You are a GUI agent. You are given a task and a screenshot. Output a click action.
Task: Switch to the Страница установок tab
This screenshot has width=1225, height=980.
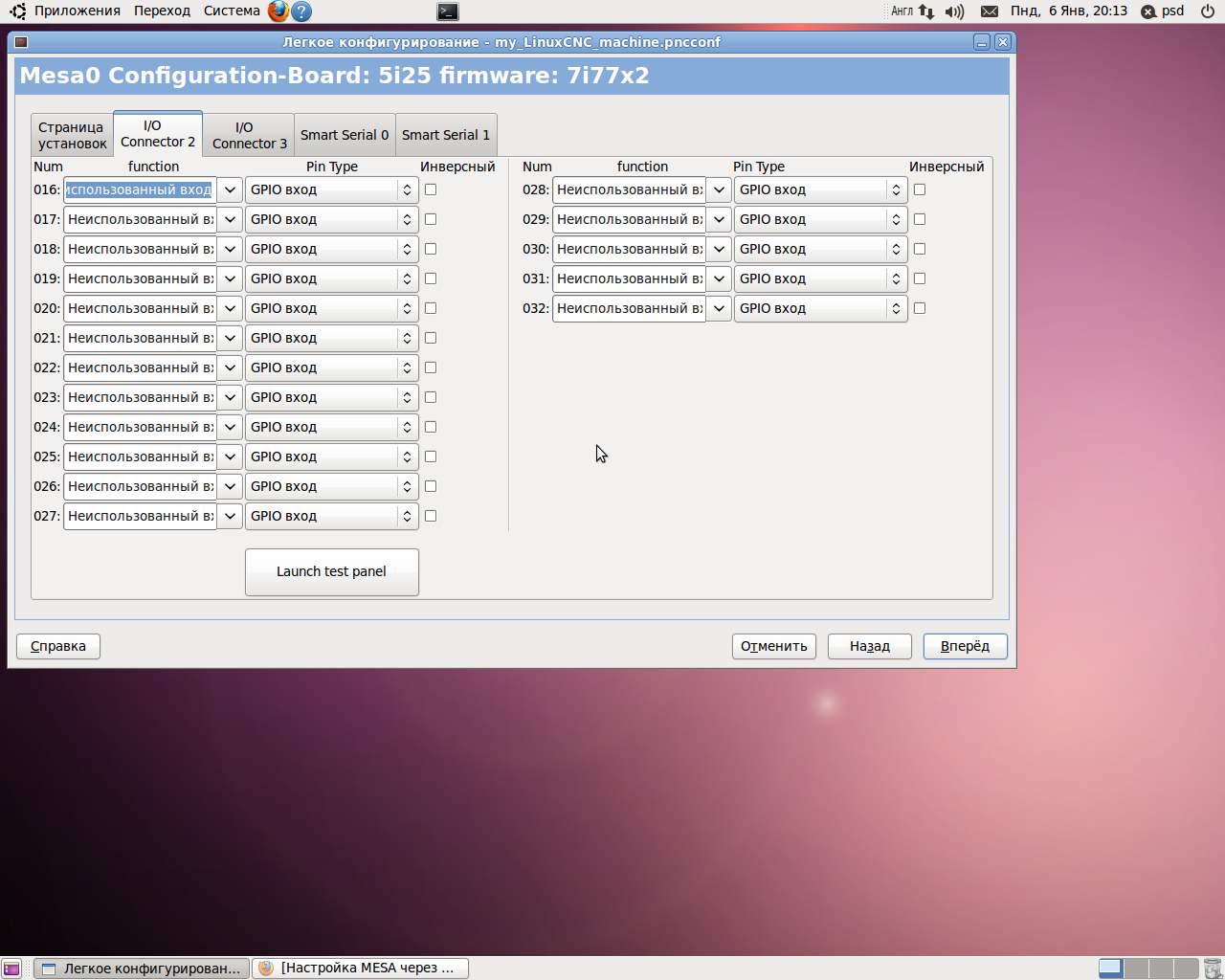point(72,135)
